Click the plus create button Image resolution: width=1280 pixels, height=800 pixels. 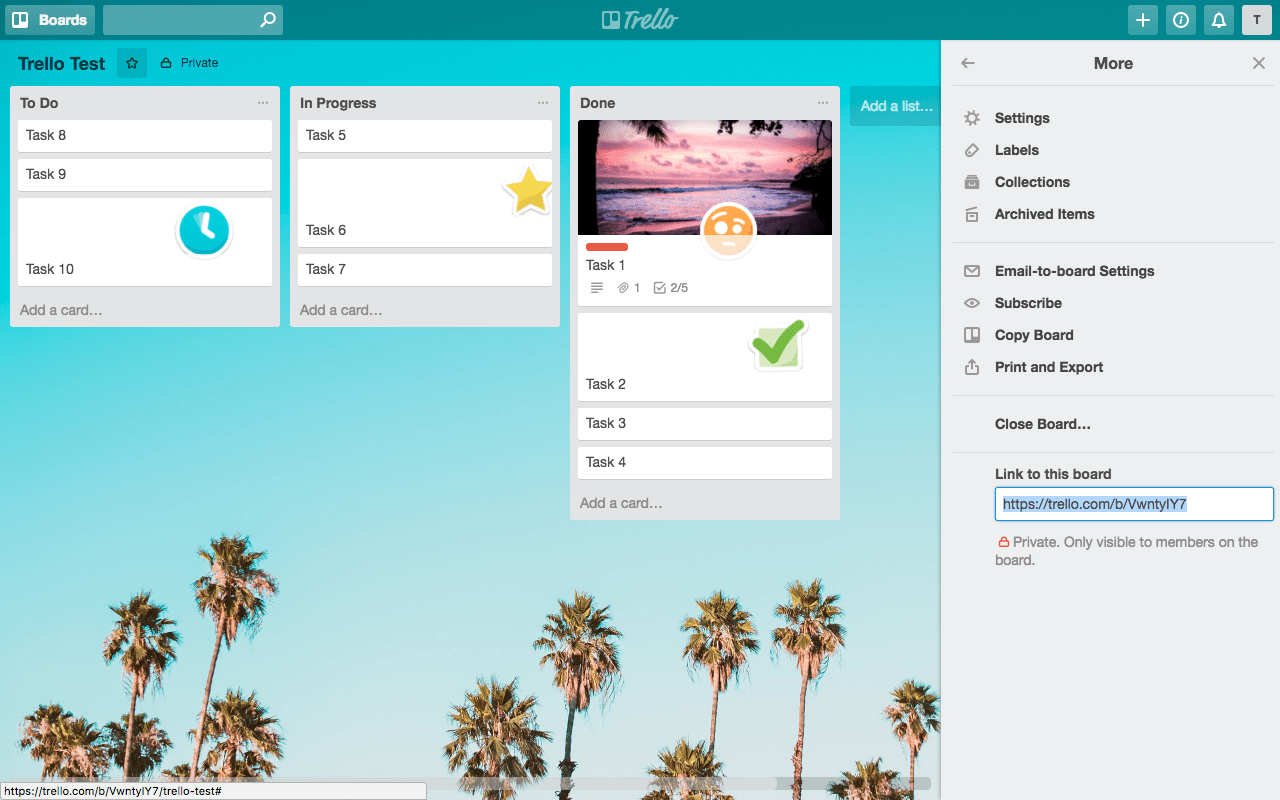pyautogui.click(x=1143, y=20)
